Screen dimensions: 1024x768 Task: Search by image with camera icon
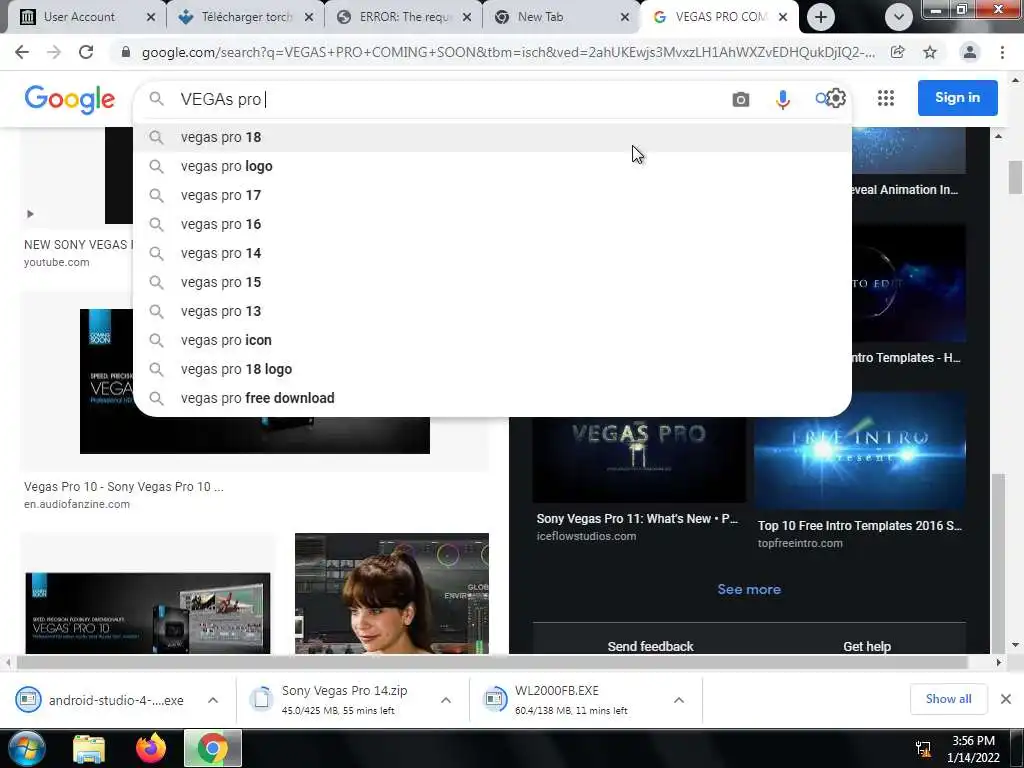pyautogui.click(x=741, y=99)
